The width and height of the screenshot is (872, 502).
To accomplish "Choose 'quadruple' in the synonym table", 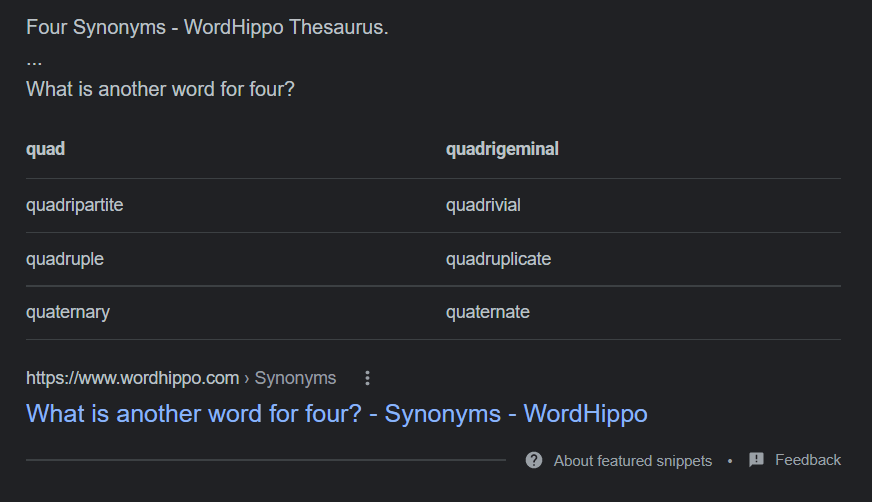I will coord(65,259).
